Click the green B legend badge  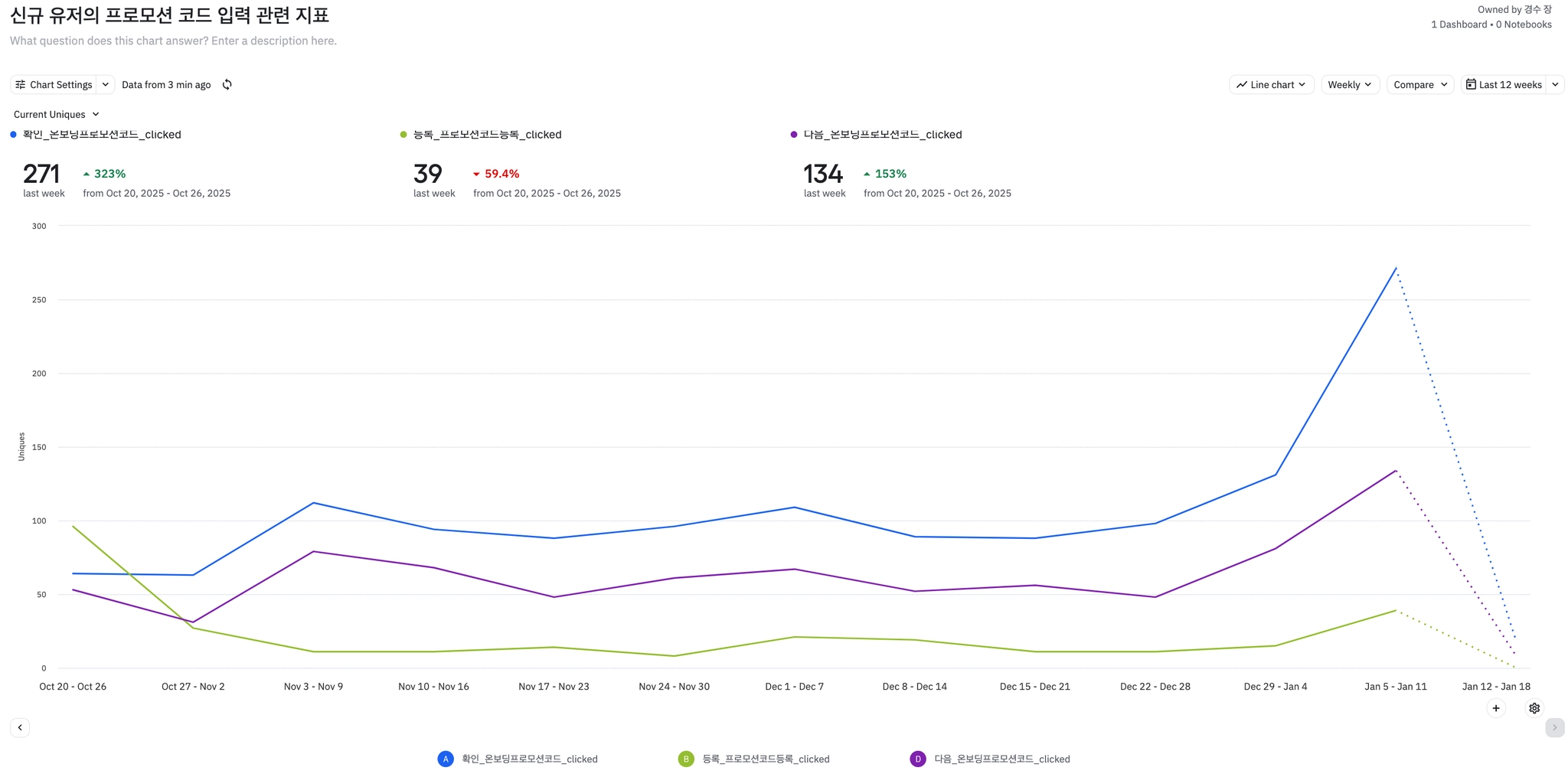(x=686, y=759)
